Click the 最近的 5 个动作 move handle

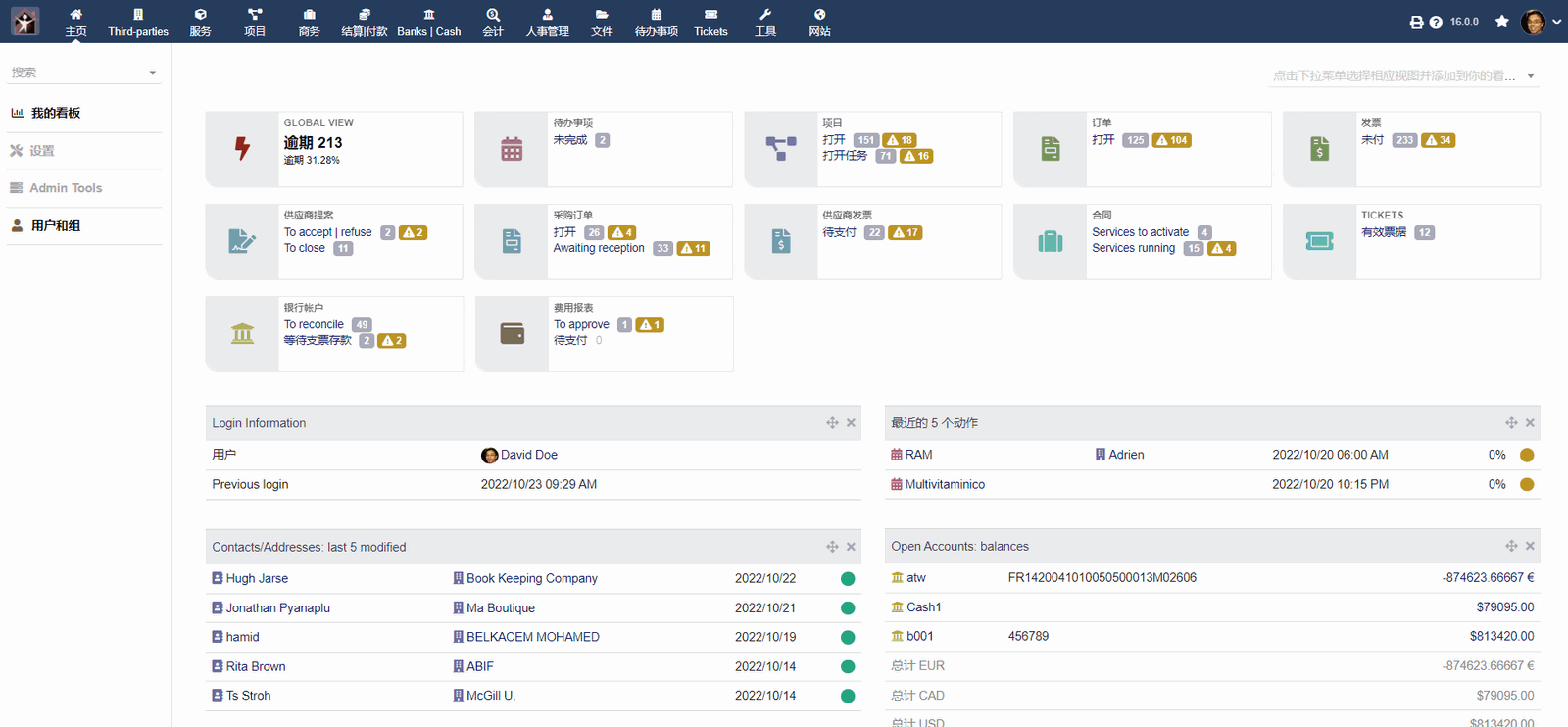pyautogui.click(x=1511, y=423)
